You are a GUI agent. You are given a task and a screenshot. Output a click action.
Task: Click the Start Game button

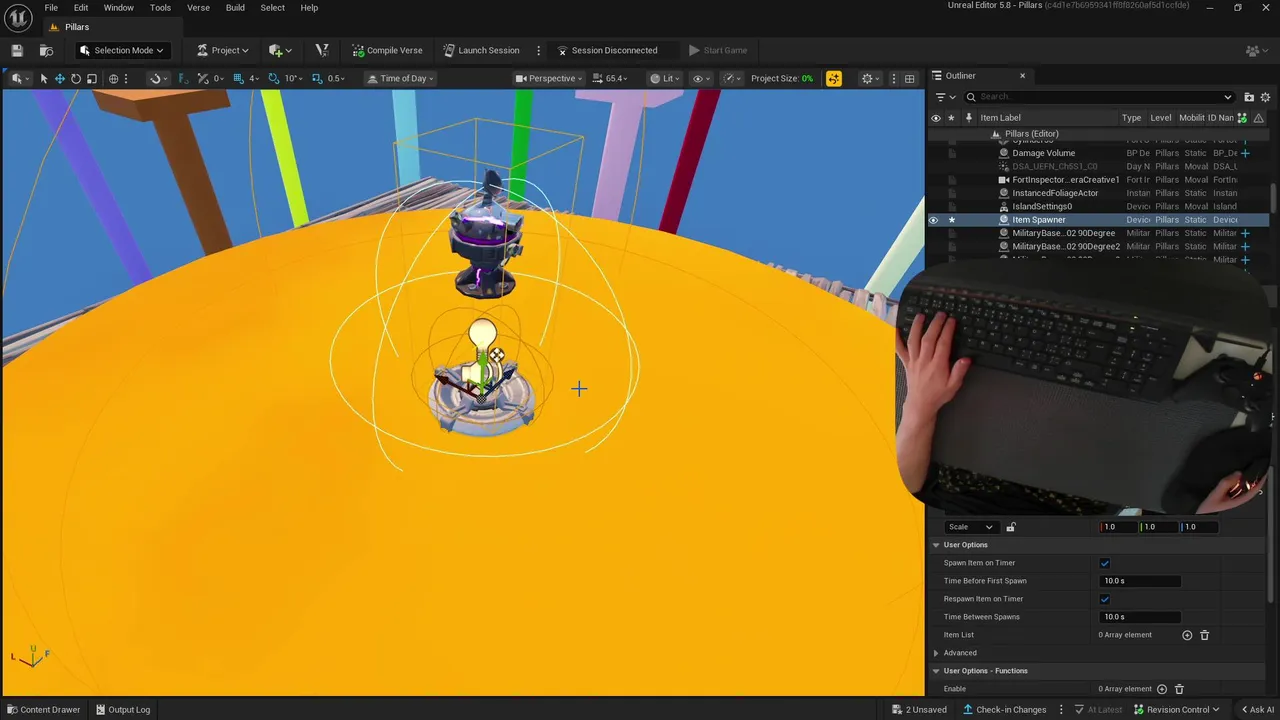click(x=718, y=50)
